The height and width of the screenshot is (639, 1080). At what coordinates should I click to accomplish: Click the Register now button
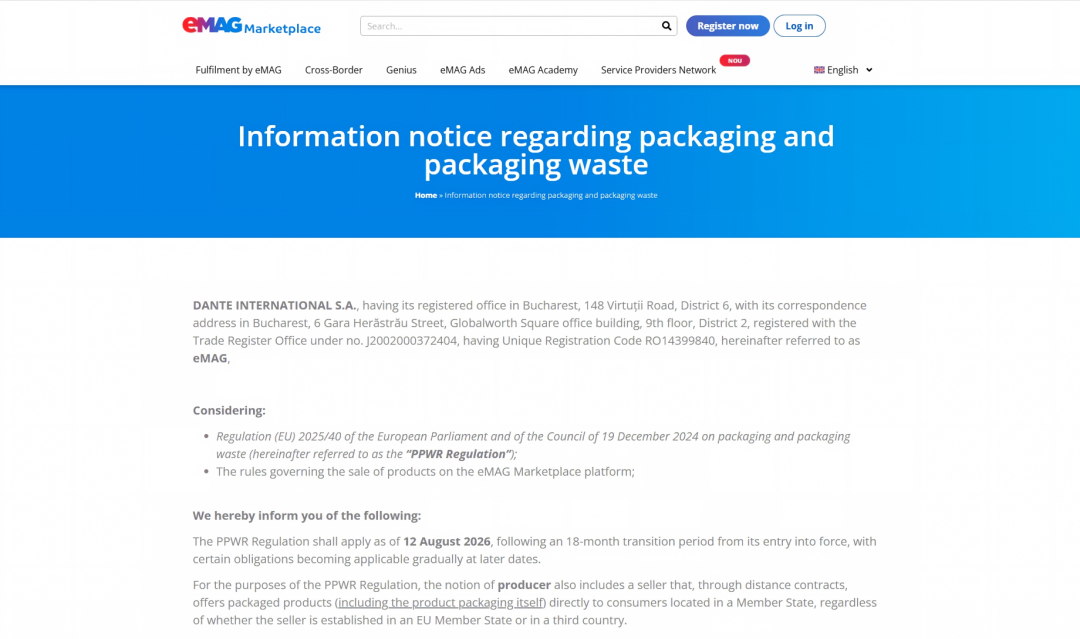(x=727, y=26)
